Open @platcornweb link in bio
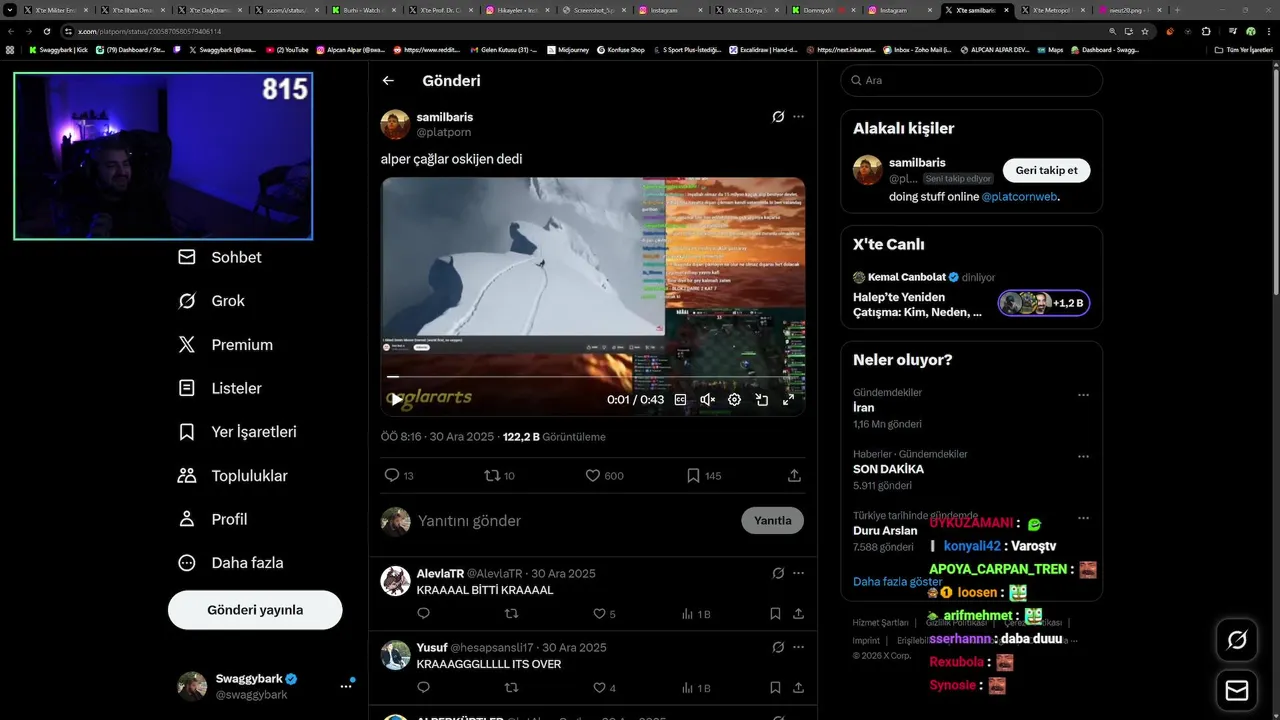The height and width of the screenshot is (720, 1280). tap(1019, 197)
